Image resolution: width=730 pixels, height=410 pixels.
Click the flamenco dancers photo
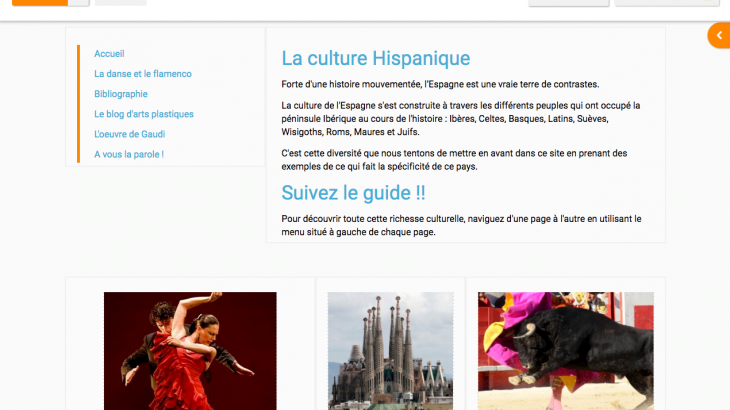(190, 350)
